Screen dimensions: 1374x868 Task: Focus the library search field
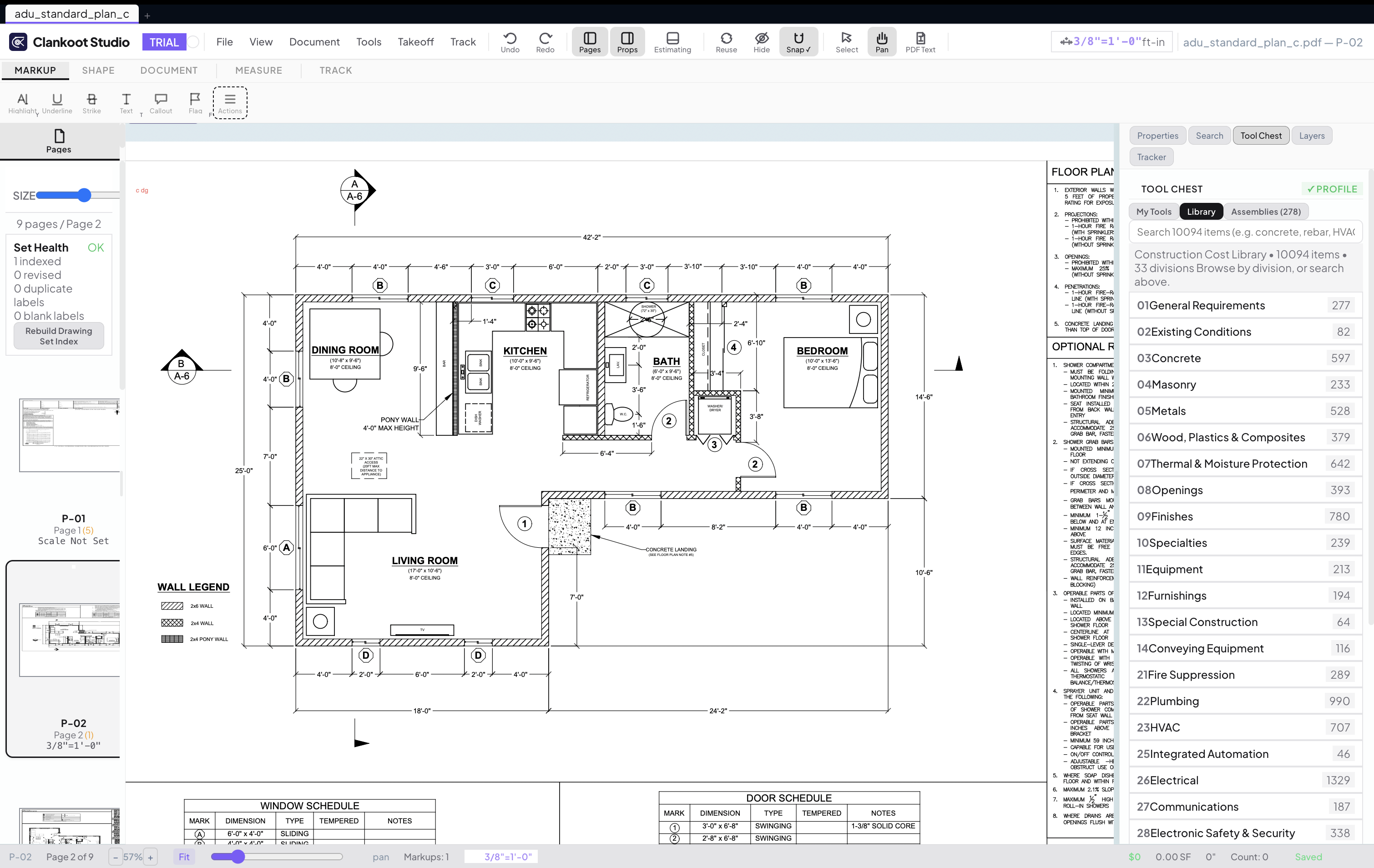(x=1245, y=232)
